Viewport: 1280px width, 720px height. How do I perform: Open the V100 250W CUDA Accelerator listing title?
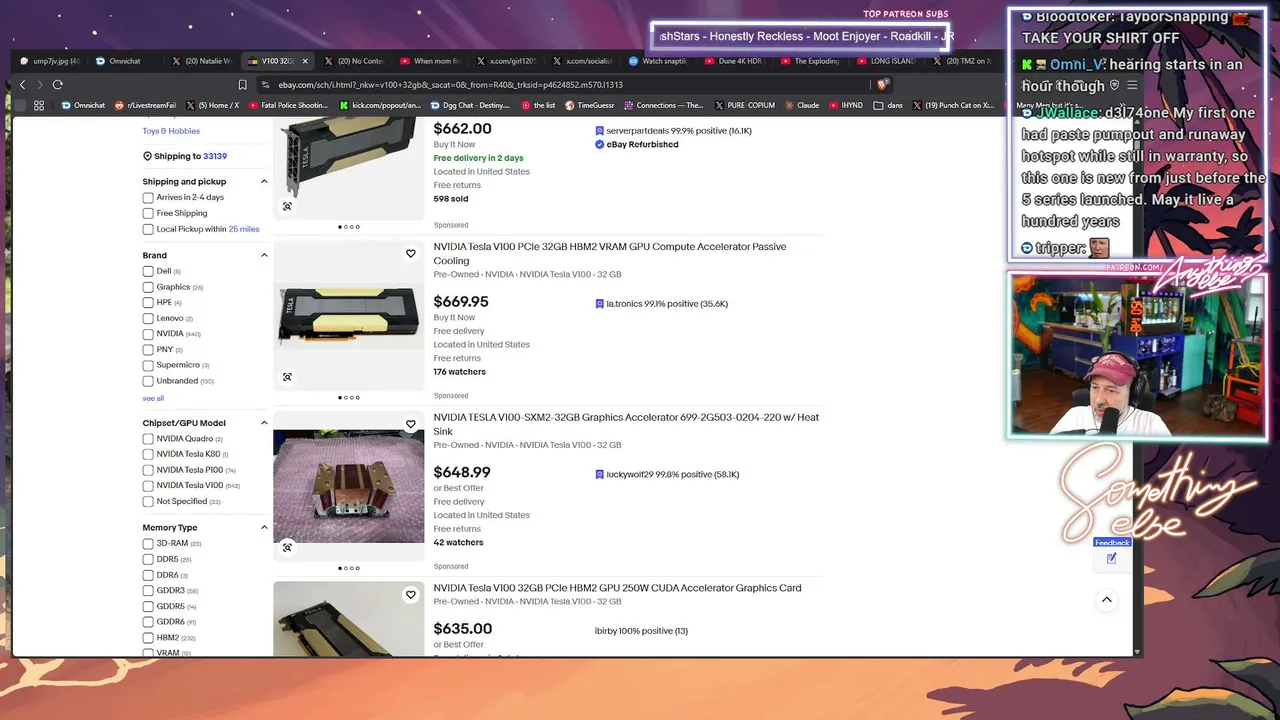(x=617, y=588)
